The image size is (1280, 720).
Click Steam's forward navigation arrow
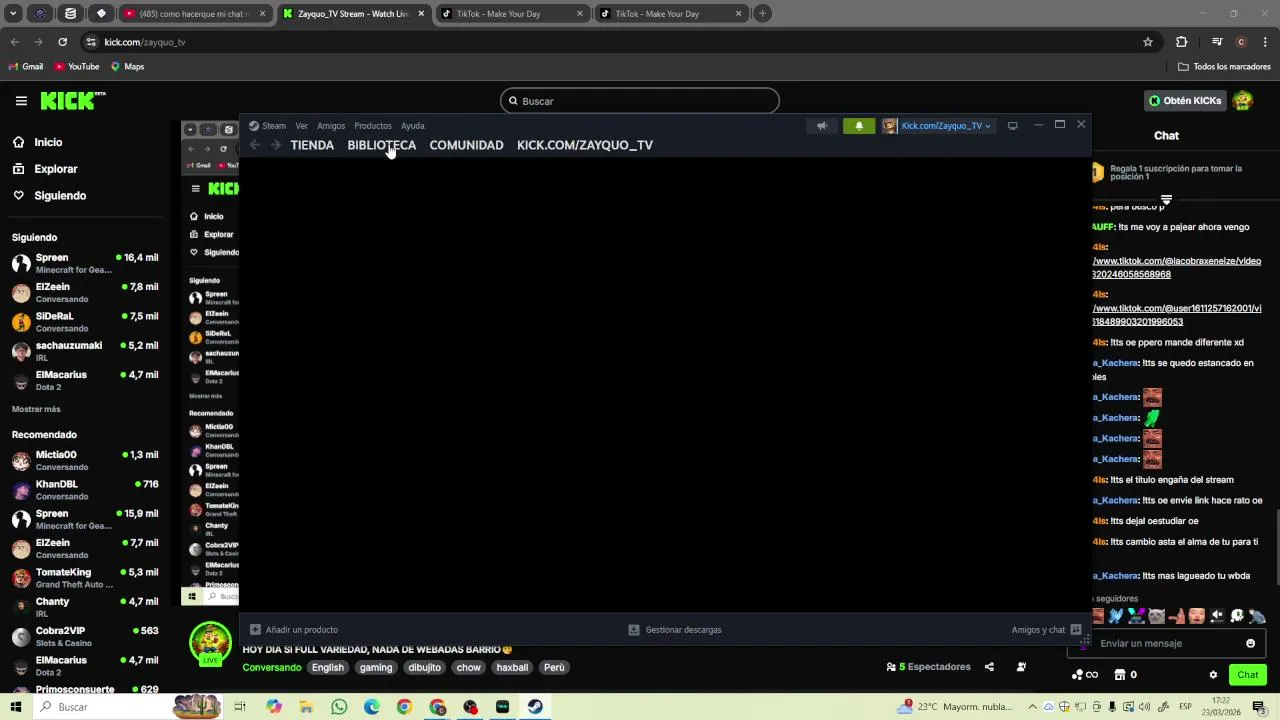[x=275, y=145]
